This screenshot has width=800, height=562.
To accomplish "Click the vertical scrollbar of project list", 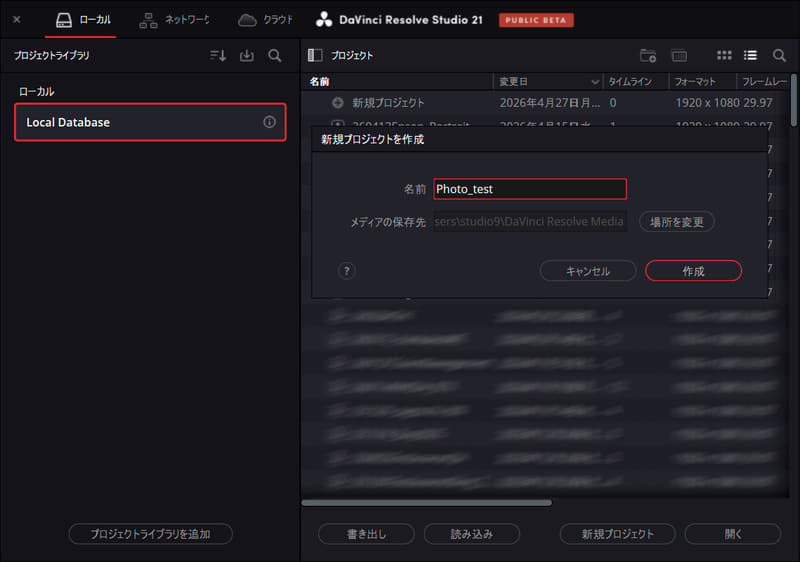I will point(793,100).
